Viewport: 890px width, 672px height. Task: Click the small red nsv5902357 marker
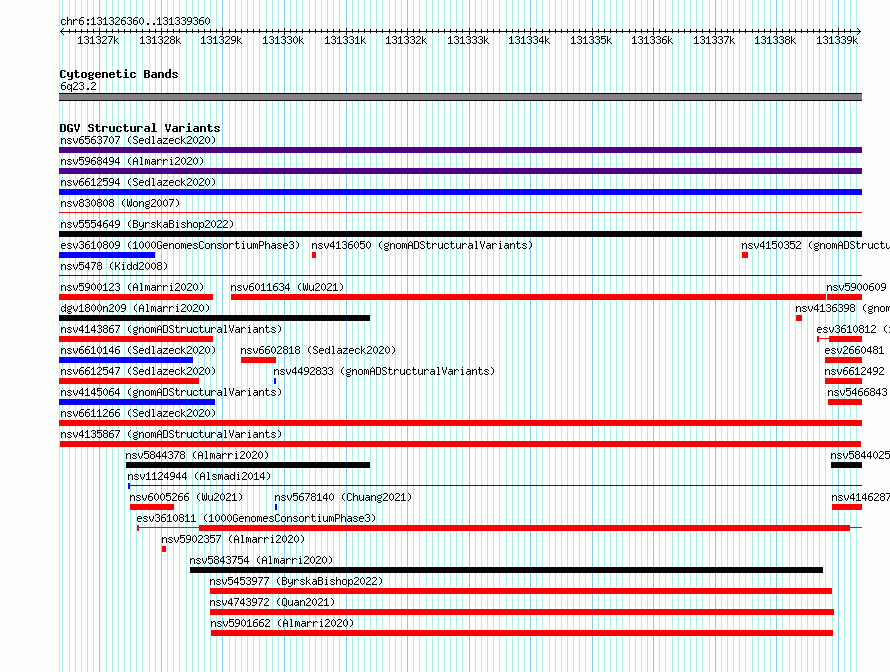click(163, 549)
